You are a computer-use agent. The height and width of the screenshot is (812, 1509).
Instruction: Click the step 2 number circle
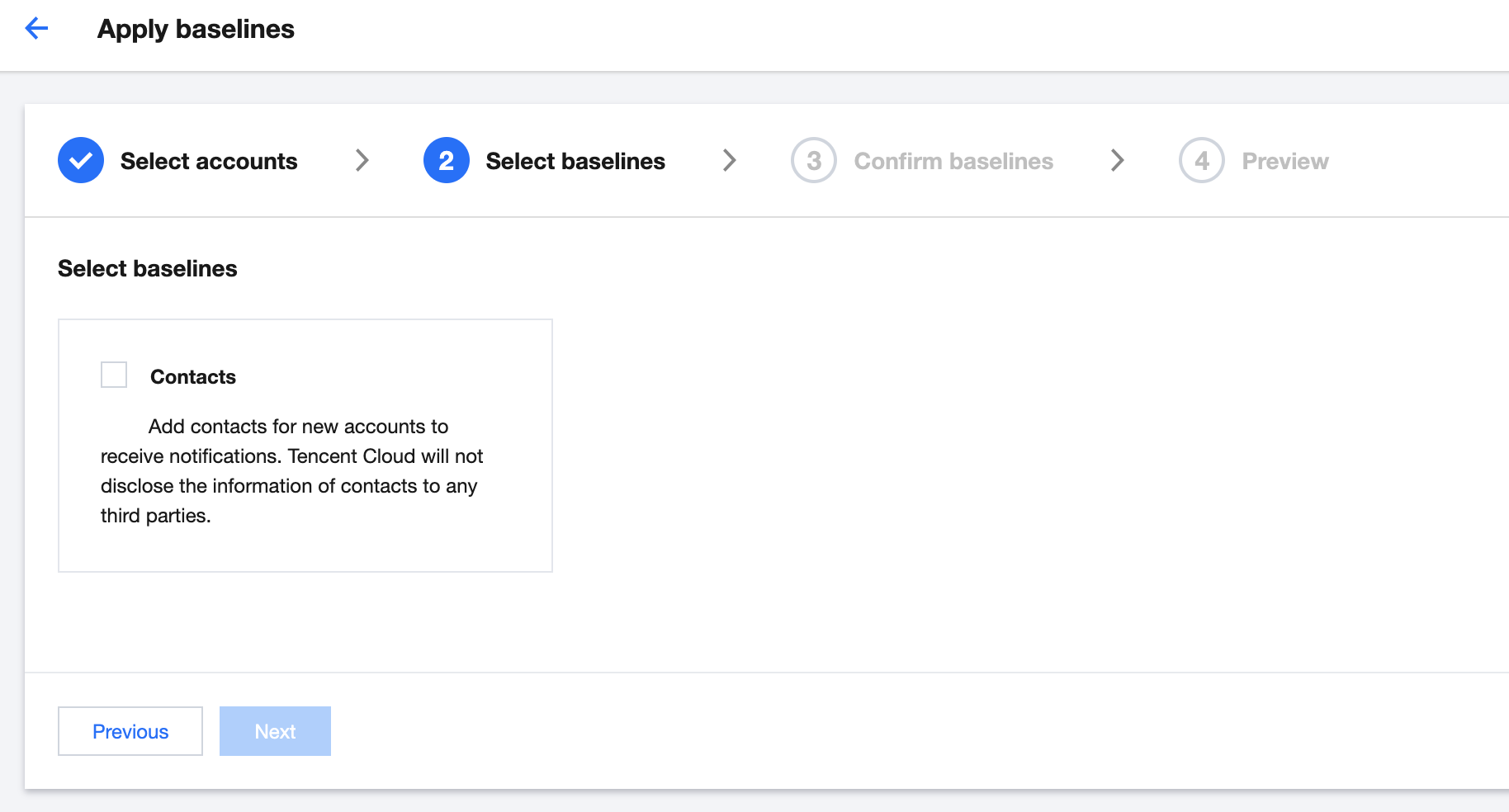coord(446,160)
